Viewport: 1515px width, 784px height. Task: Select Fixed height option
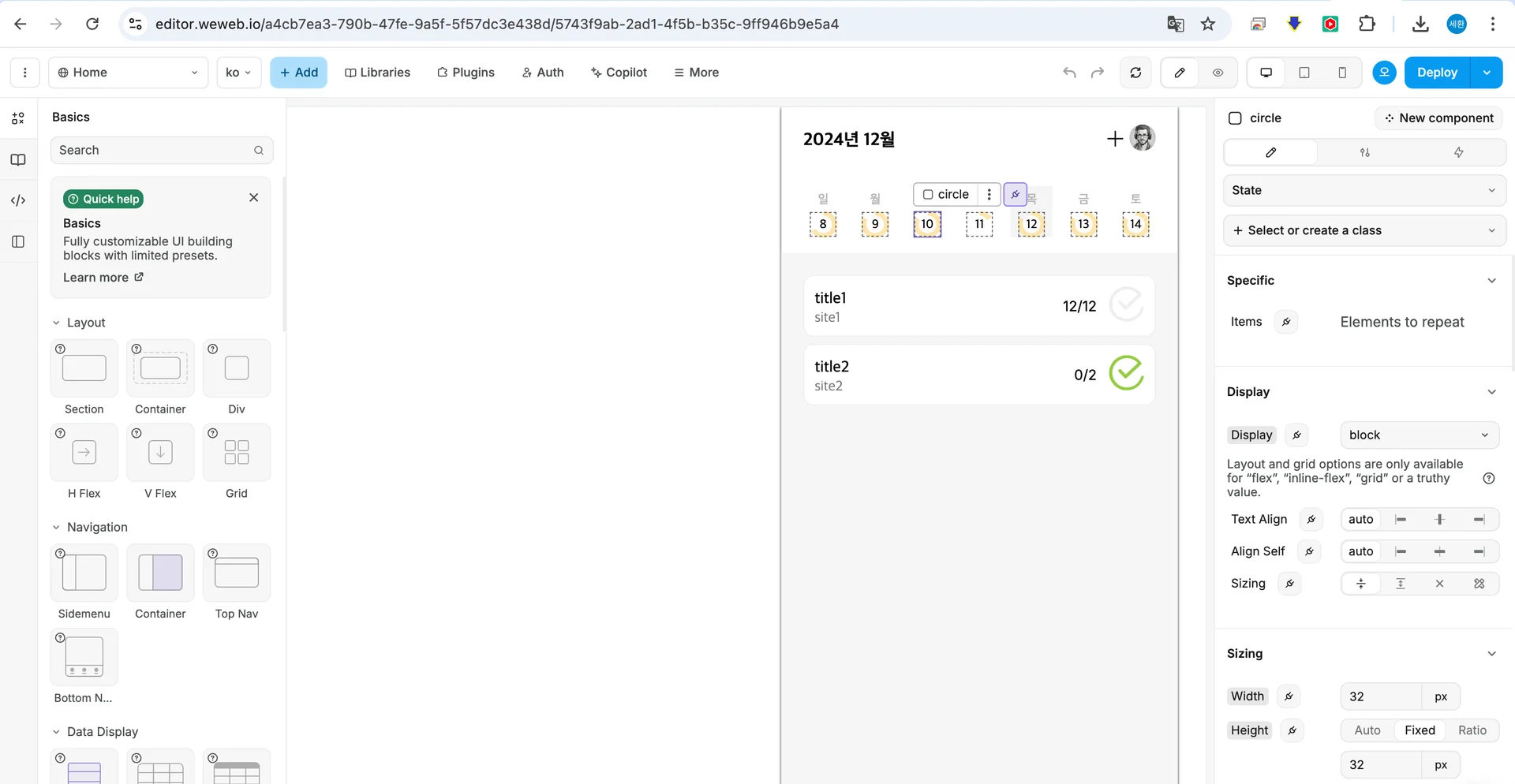pyautogui.click(x=1419, y=730)
